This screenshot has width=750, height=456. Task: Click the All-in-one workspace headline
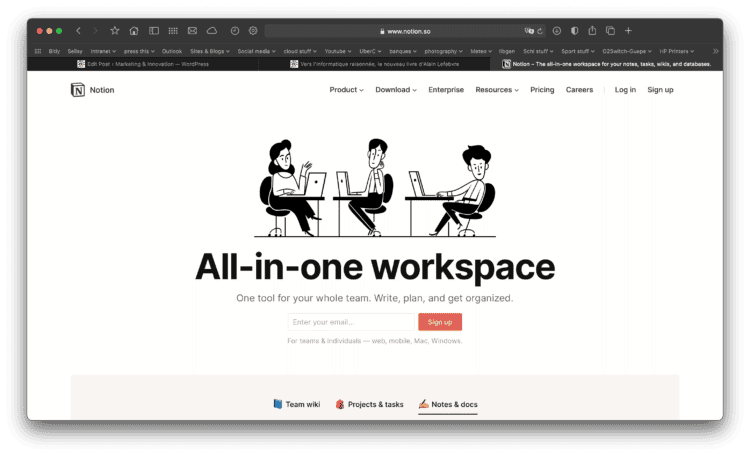pyautogui.click(x=375, y=267)
